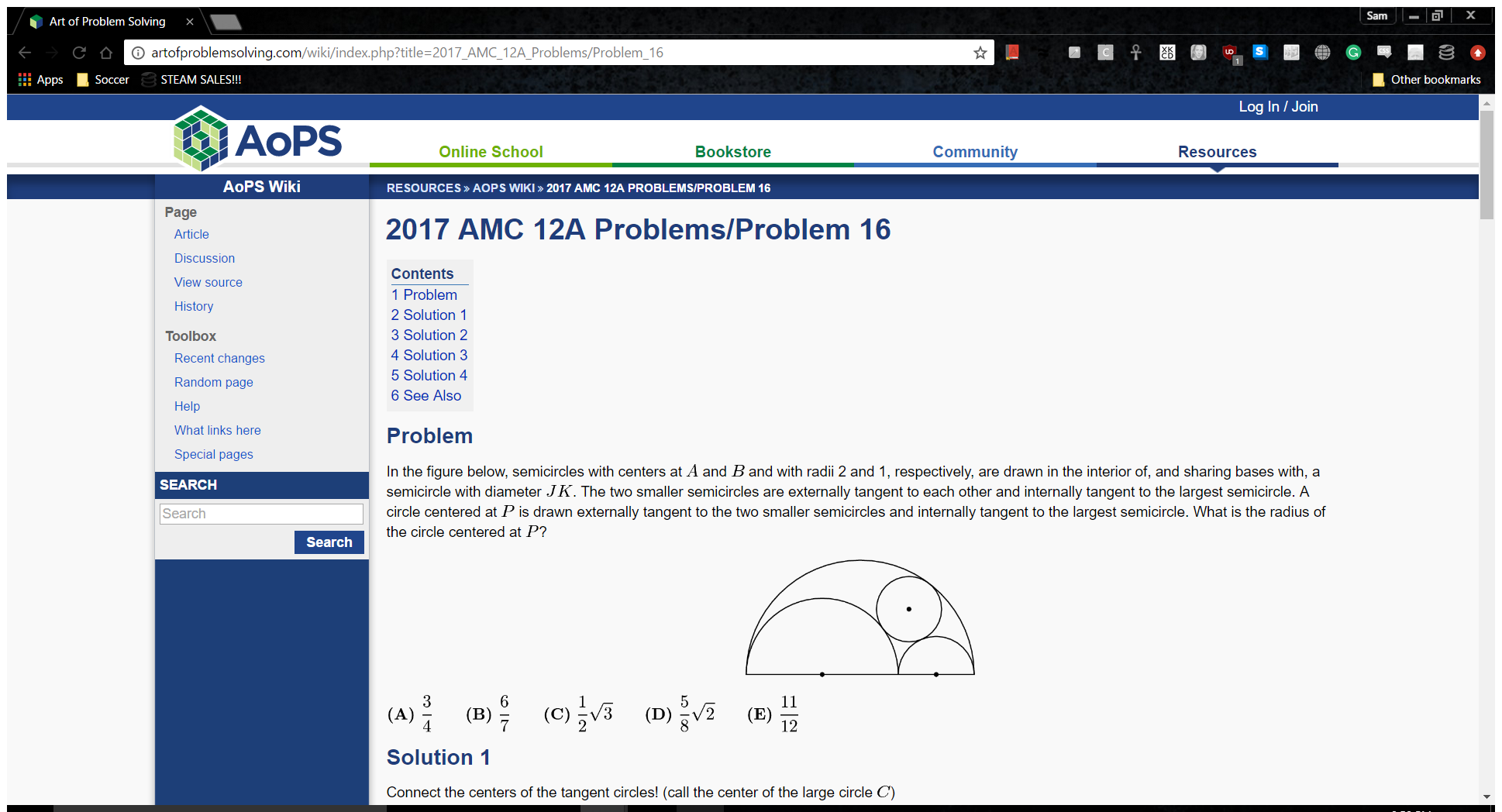
Task: Click the 'Solution 1' section heading
Action: (439, 757)
